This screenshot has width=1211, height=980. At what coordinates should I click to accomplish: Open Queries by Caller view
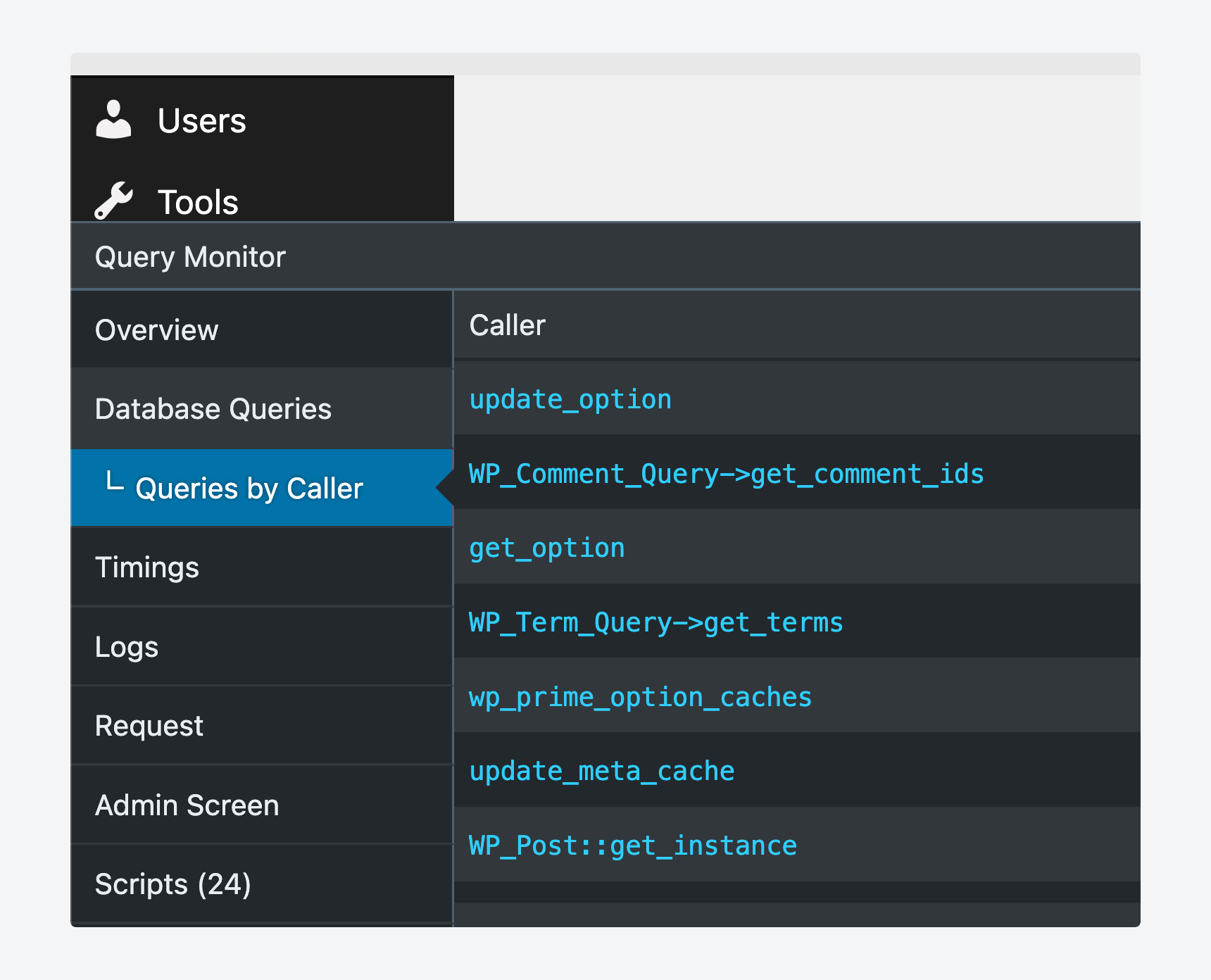point(249,489)
